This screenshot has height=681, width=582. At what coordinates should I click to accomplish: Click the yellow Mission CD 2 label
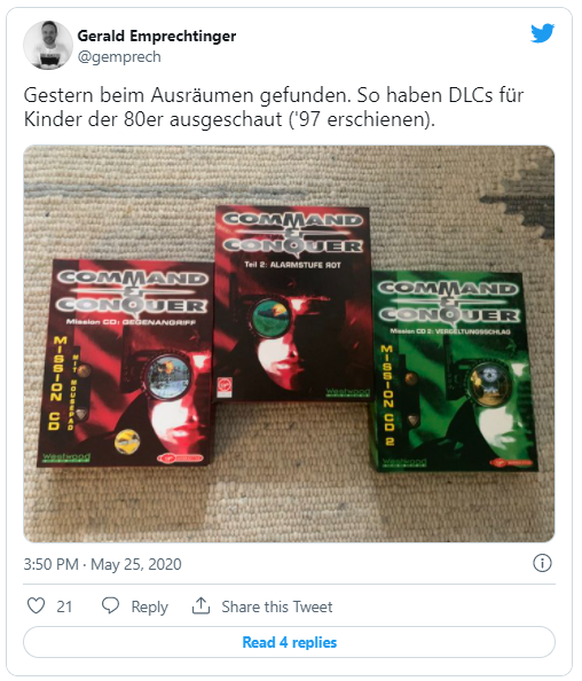point(387,395)
